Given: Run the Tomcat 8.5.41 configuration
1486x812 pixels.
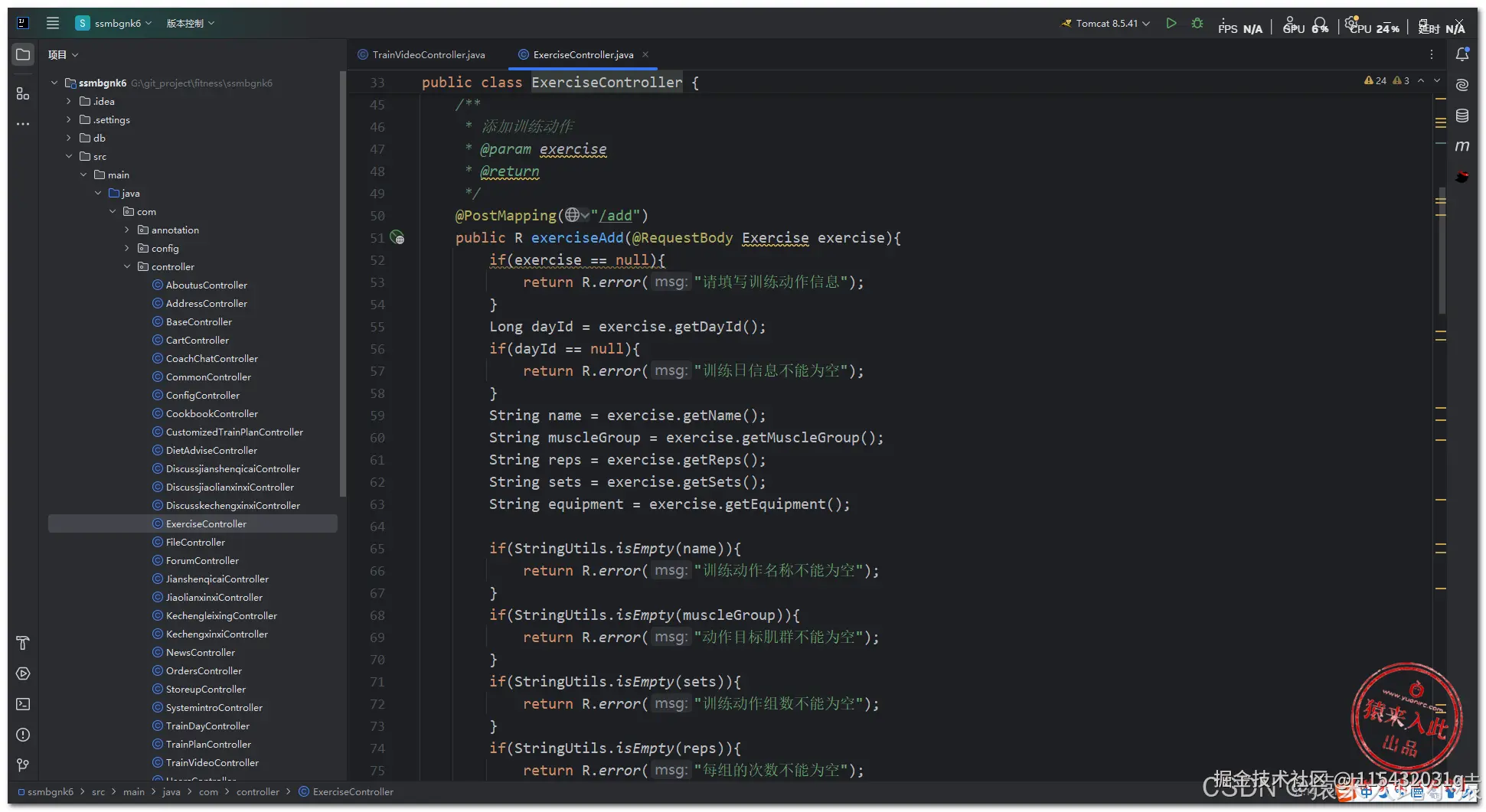Looking at the screenshot, I should point(1171,24).
